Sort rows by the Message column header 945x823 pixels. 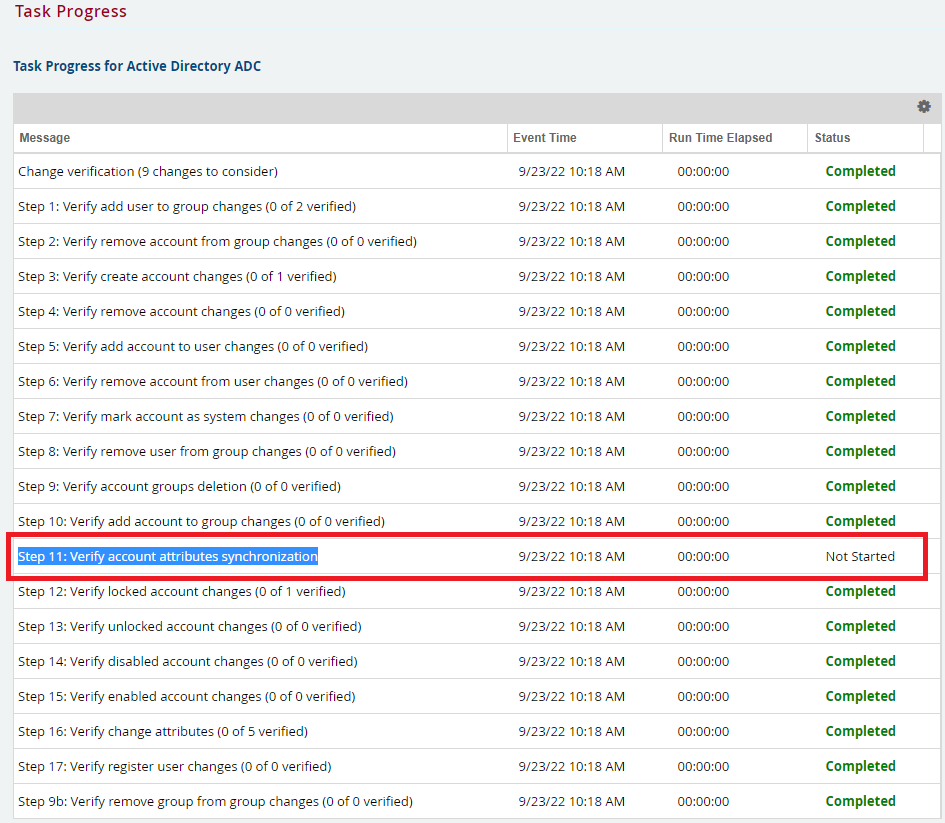(x=46, y=137)
